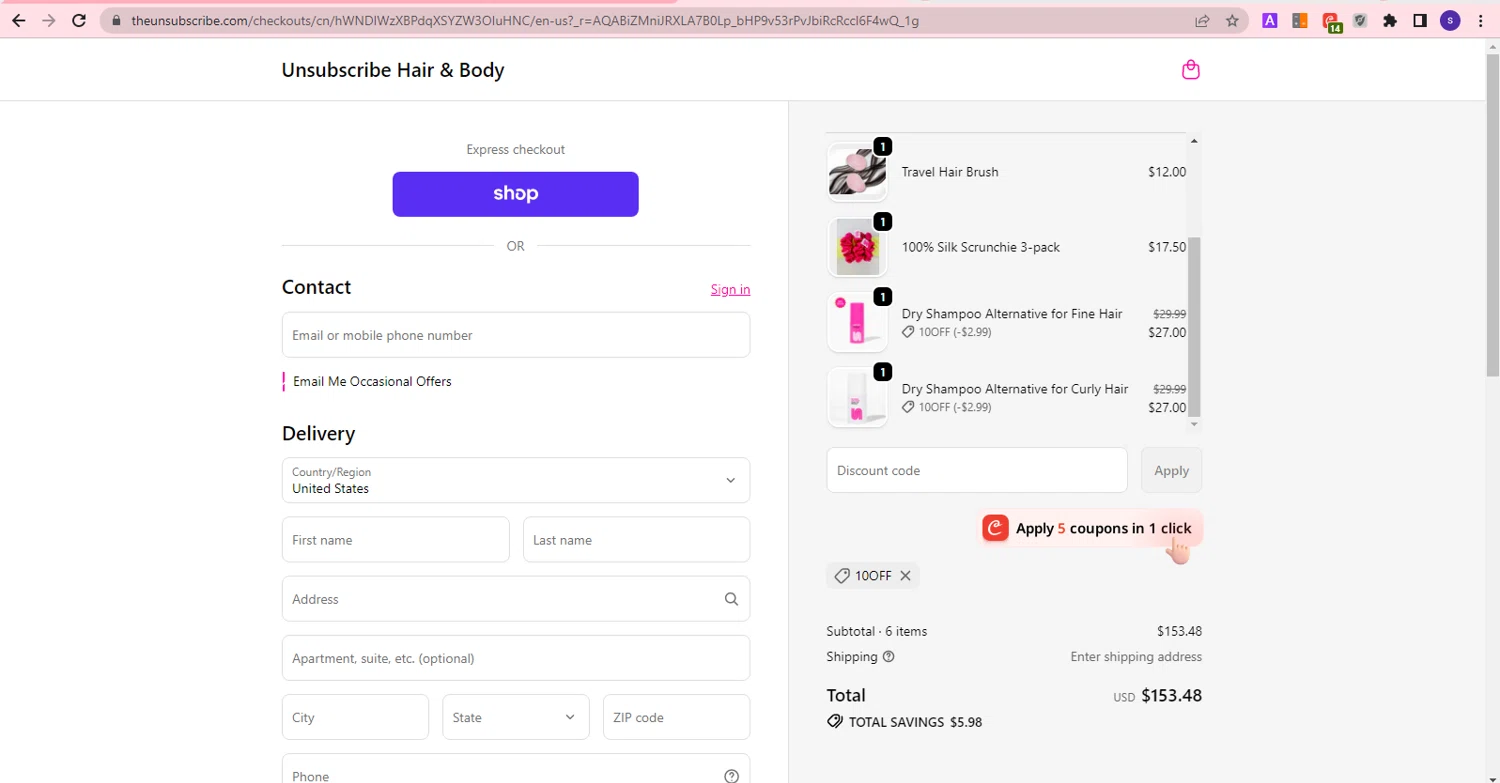Click the Email or mobile phone number field
Image resolution: width=1500 pixels, height=783 pixels.
click(x=516, y=335)
